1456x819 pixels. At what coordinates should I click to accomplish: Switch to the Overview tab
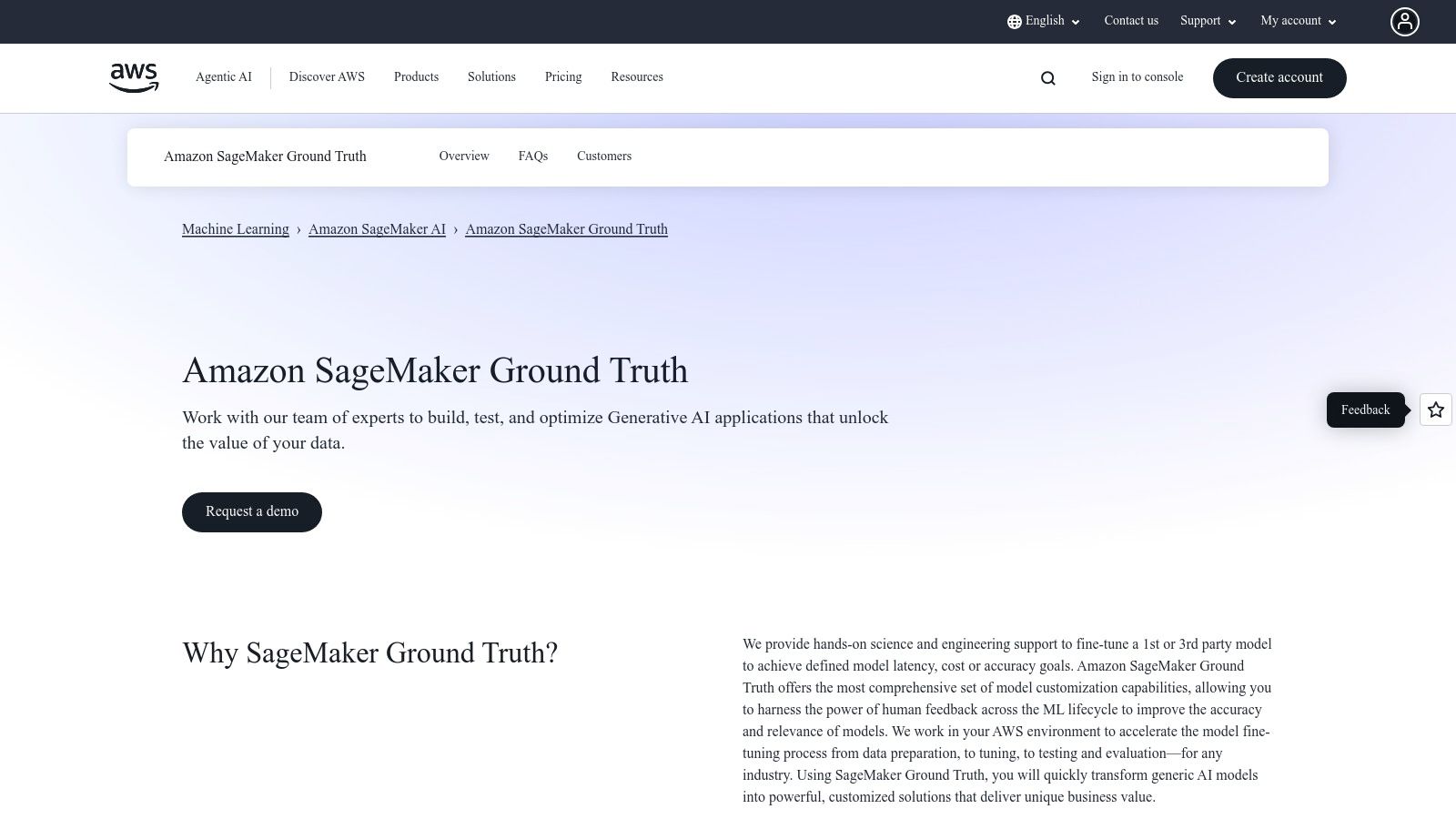[464, 157]
